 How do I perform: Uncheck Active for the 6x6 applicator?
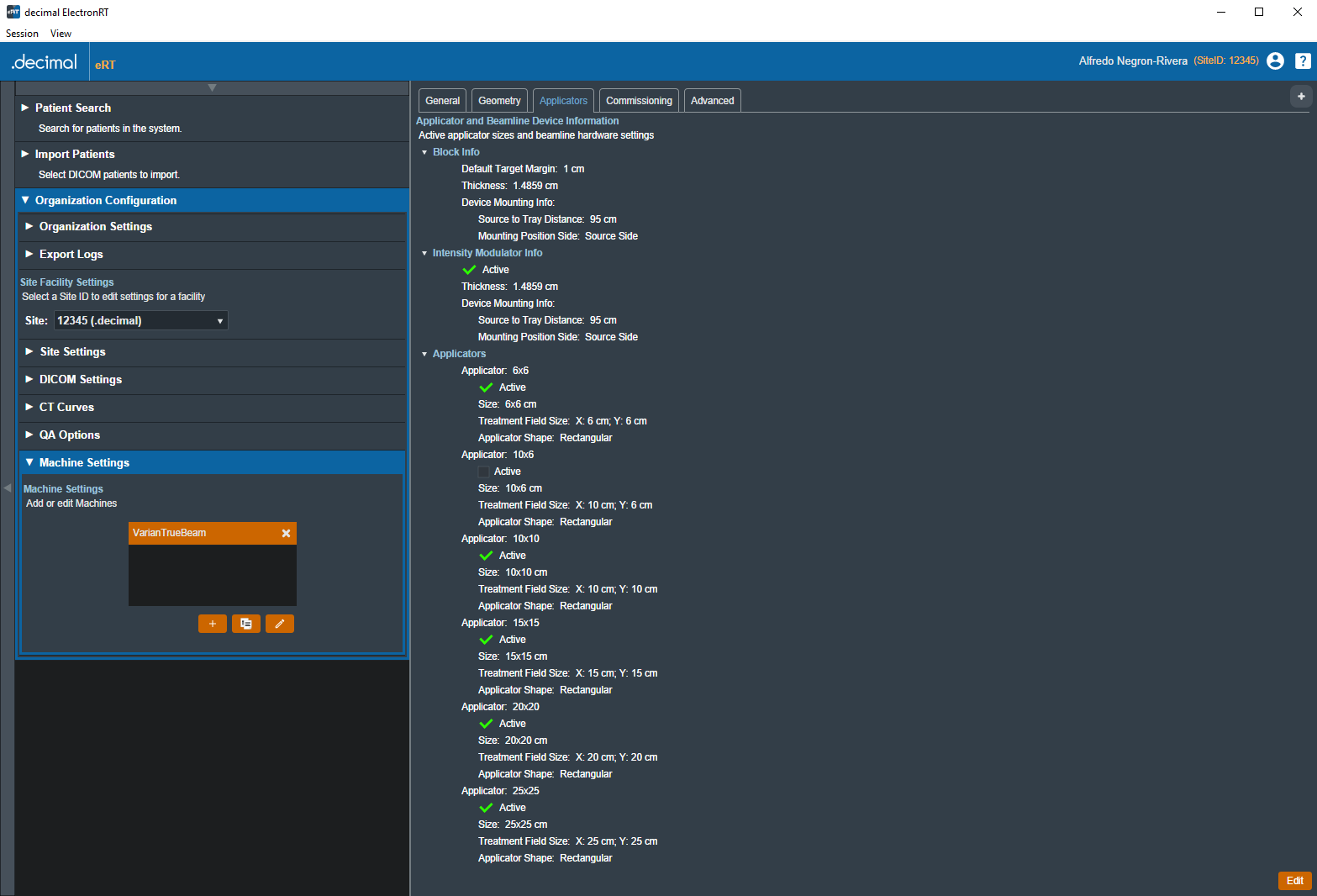coord(486,387)
